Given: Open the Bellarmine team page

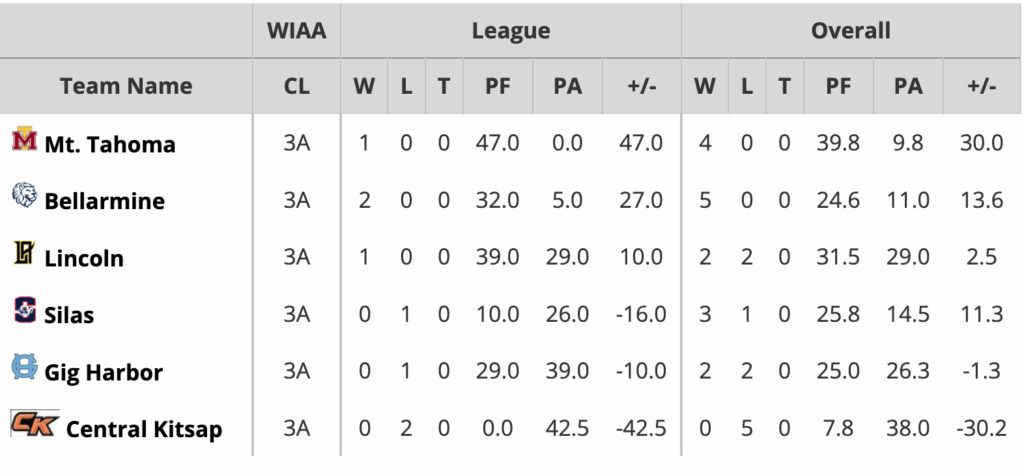Looking at the screenshot, I should pyautogui.click(x=104, y=201).
